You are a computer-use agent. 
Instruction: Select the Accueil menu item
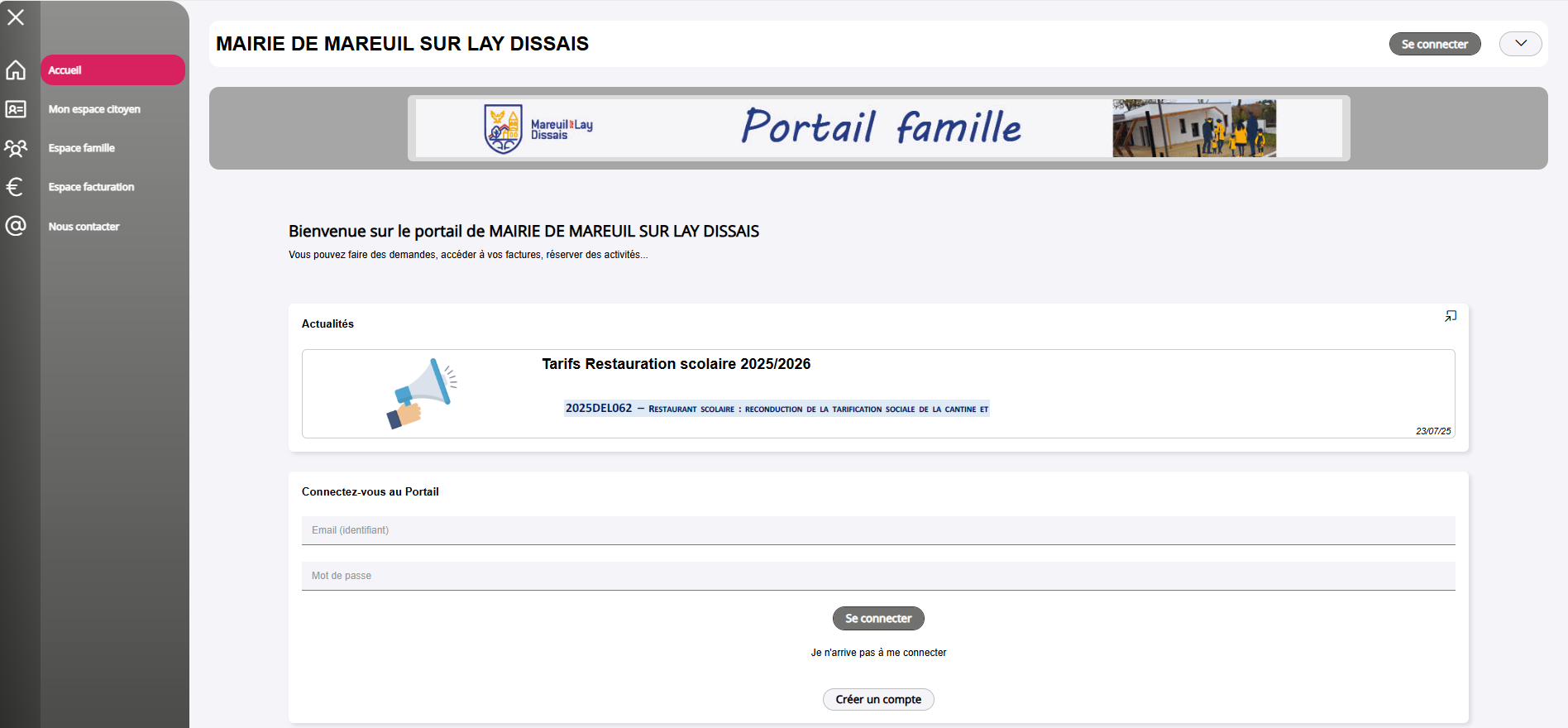tap(112, 70)
